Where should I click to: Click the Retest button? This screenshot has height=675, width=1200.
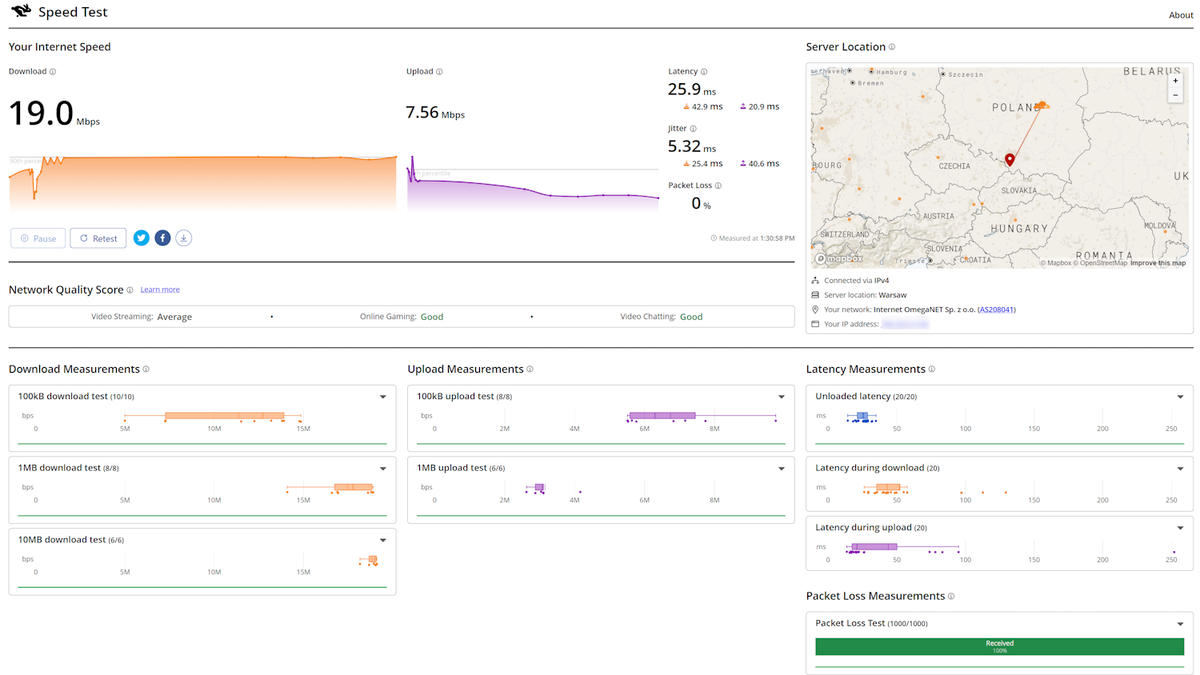(x=97, y=238)
